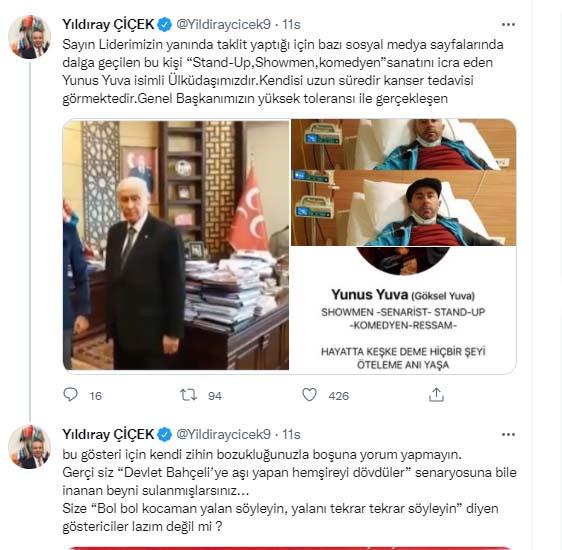
Task: Open Yıldıray ÇİÇEK name link in the first tweet
Action: [x=108, y=24]
